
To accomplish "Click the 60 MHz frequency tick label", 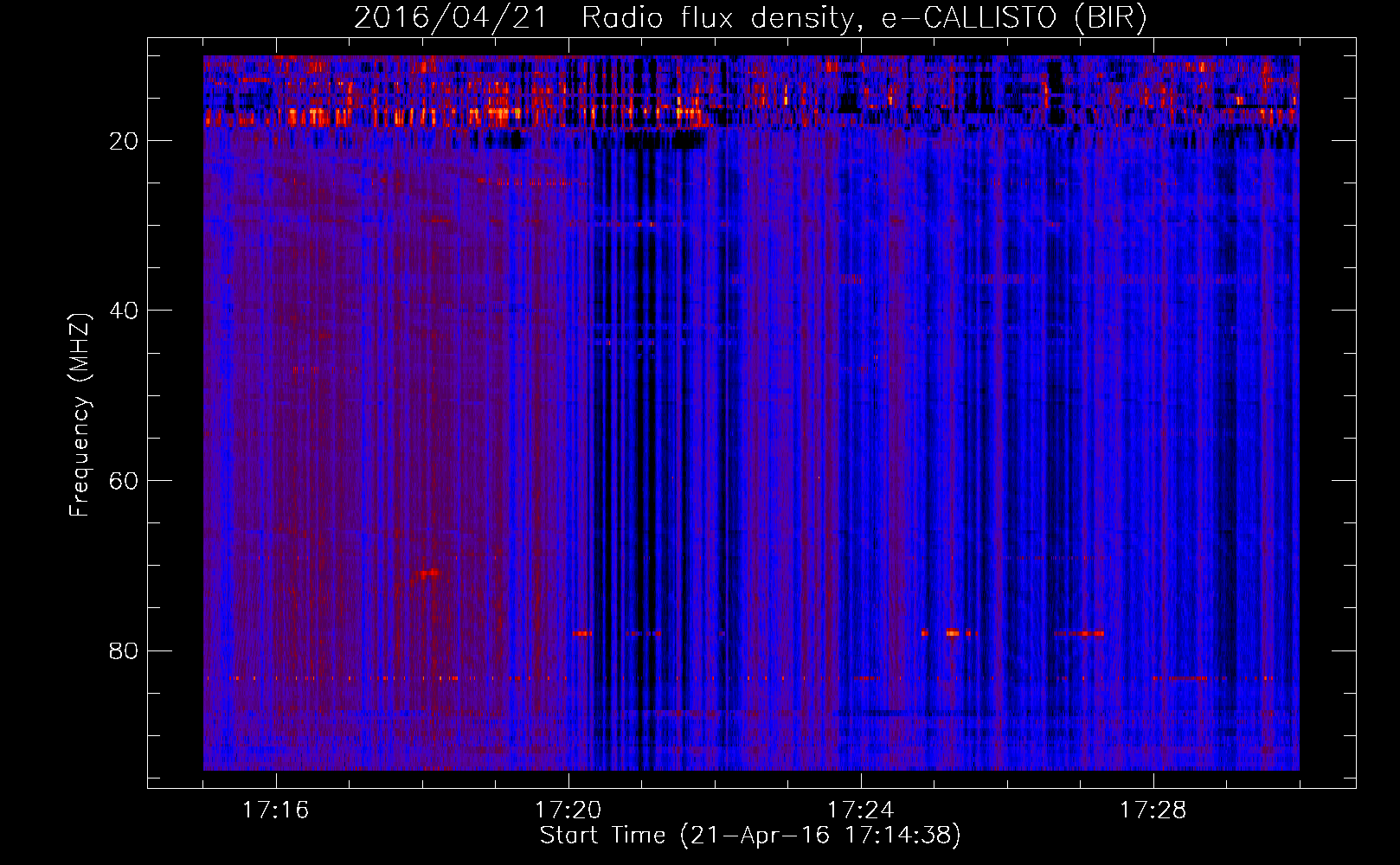I will pyautogui.click(x=125, y=481).
